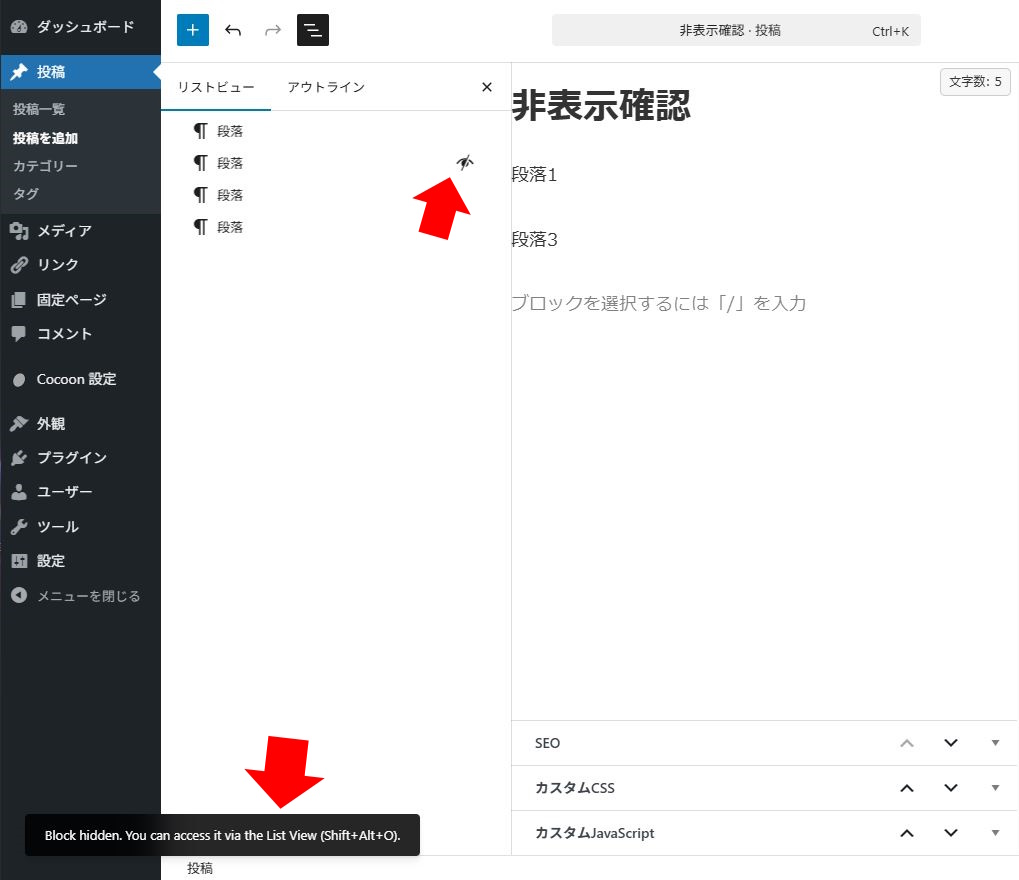Screen dimensions: 1019x880
Task: Close the list view panel
Action: (487, 87)
